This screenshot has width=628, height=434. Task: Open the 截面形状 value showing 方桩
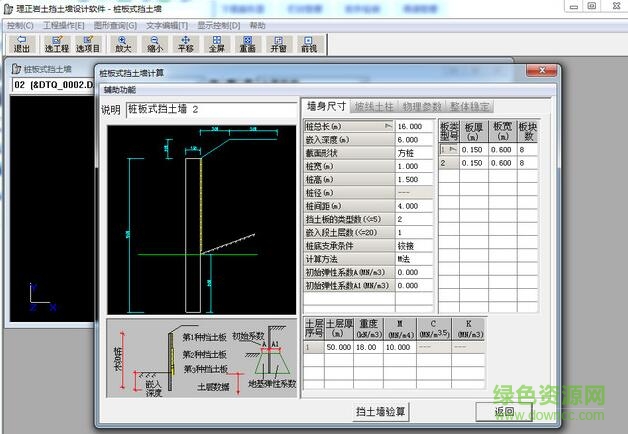click(x=414, y=153)
